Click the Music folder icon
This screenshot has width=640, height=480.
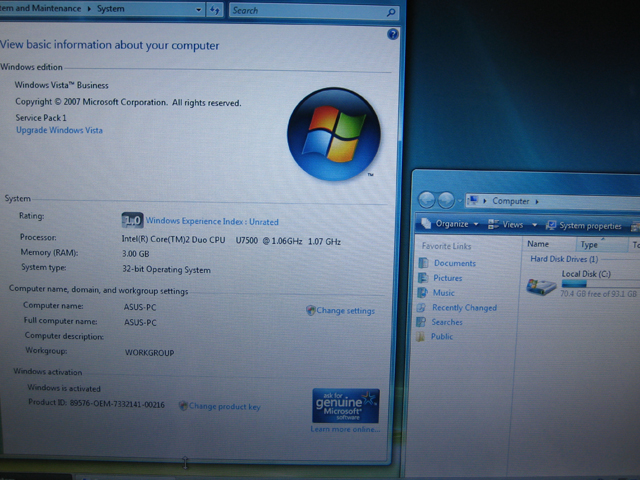(x=422, y=292)
